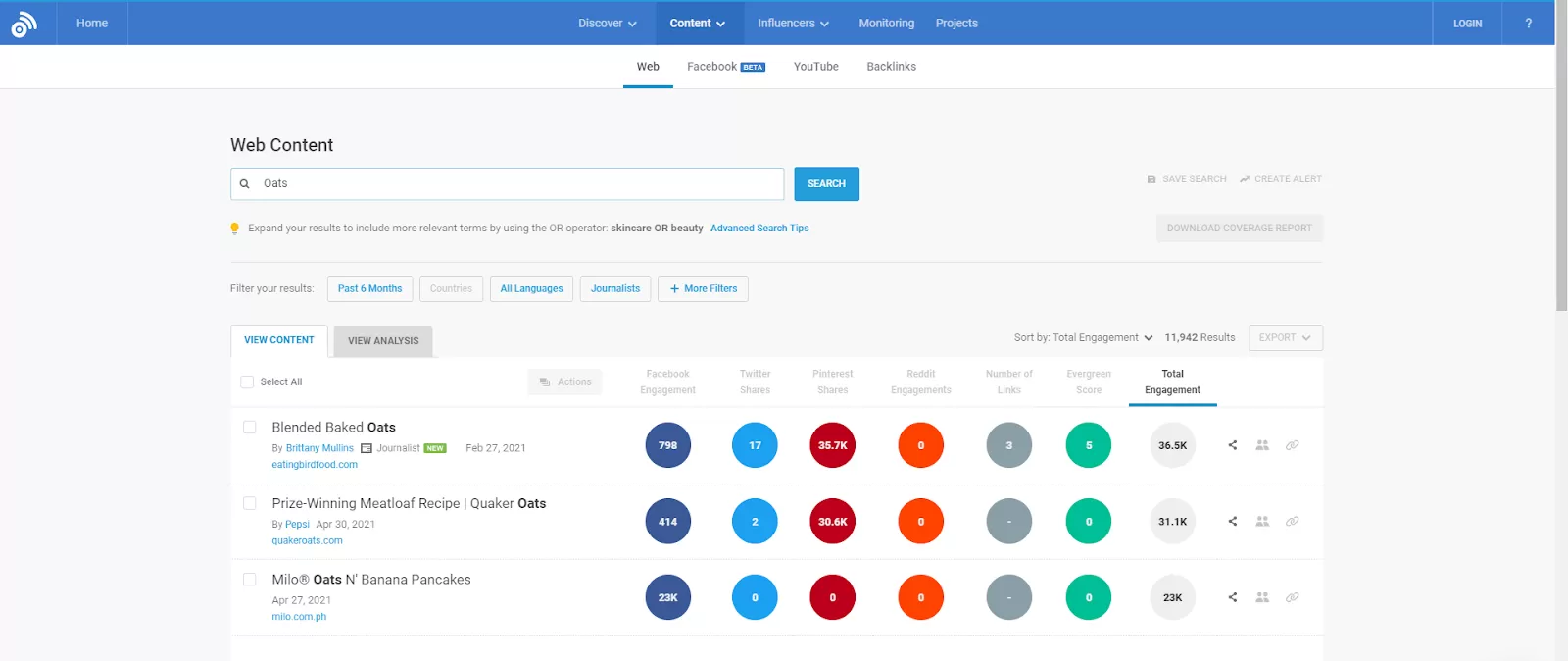Click the Save Search icon
1568x661 pixels.
(1151, 179)
